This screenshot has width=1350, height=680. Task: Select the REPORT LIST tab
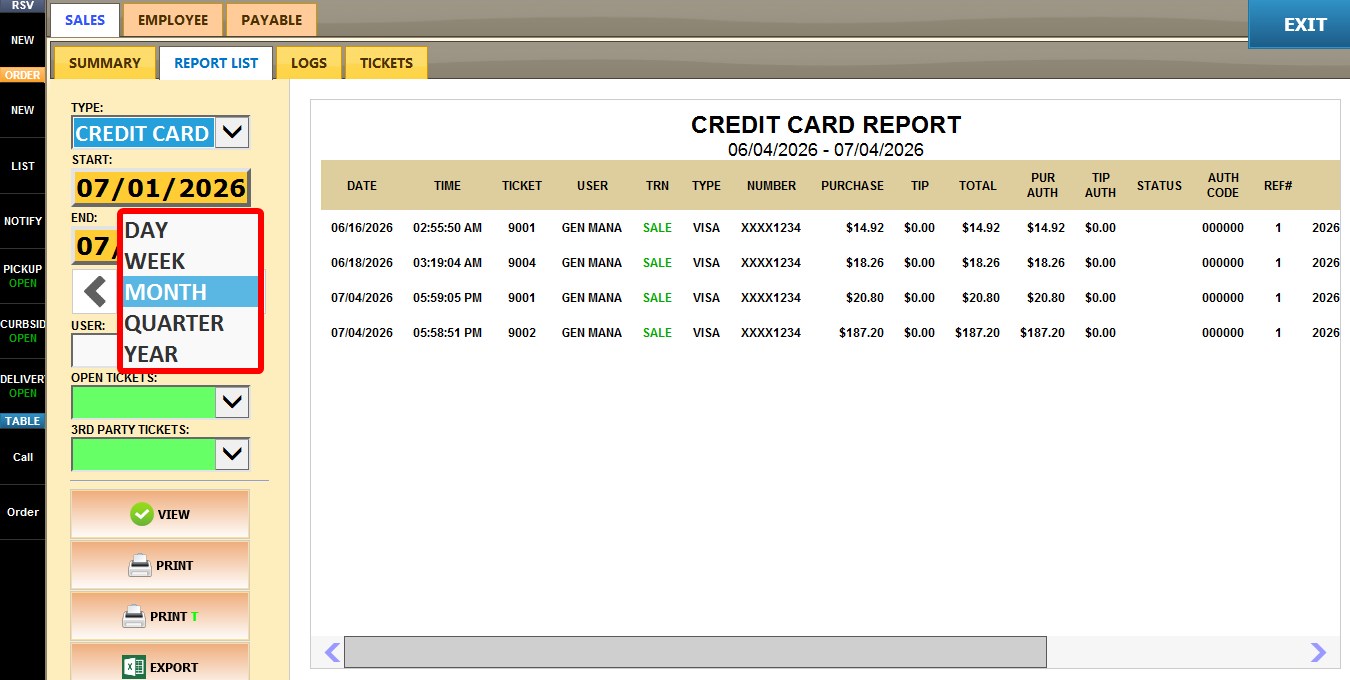point(216,63)
